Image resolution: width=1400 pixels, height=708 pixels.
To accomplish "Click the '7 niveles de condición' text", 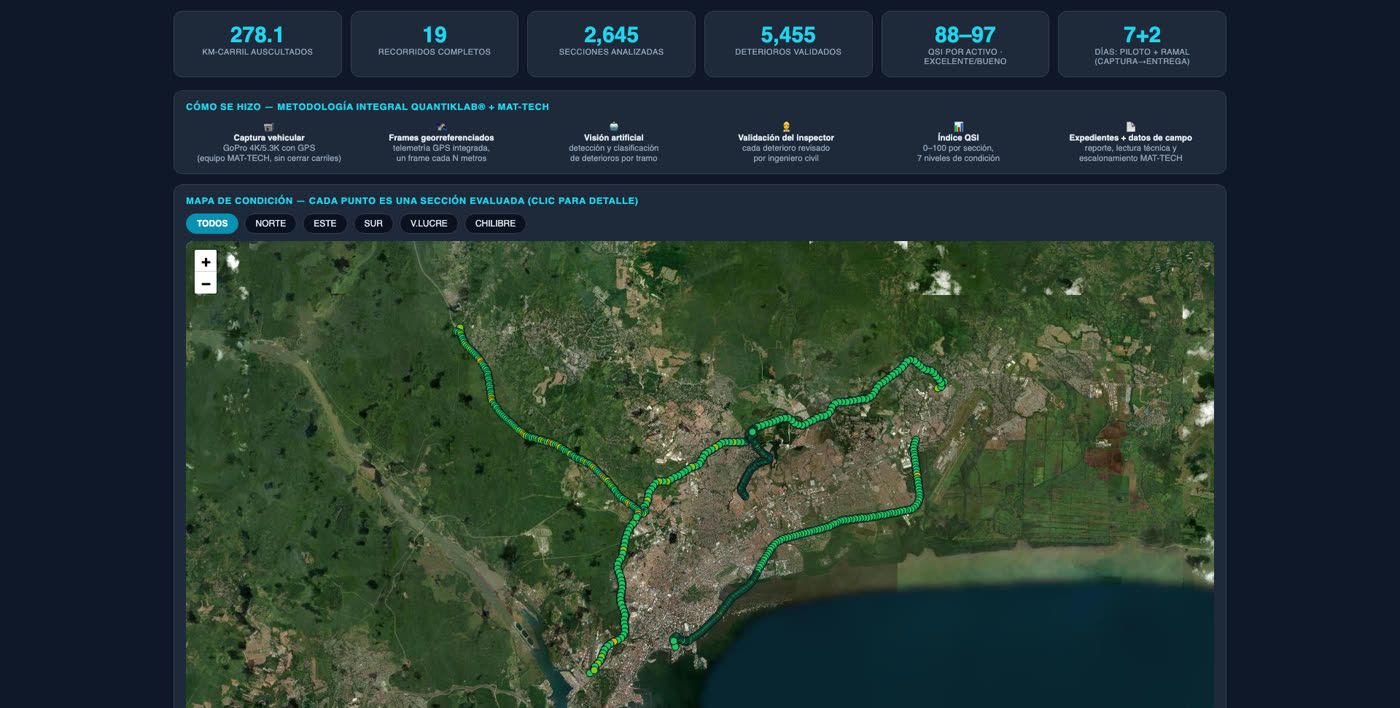I will [x=958, y=158].
